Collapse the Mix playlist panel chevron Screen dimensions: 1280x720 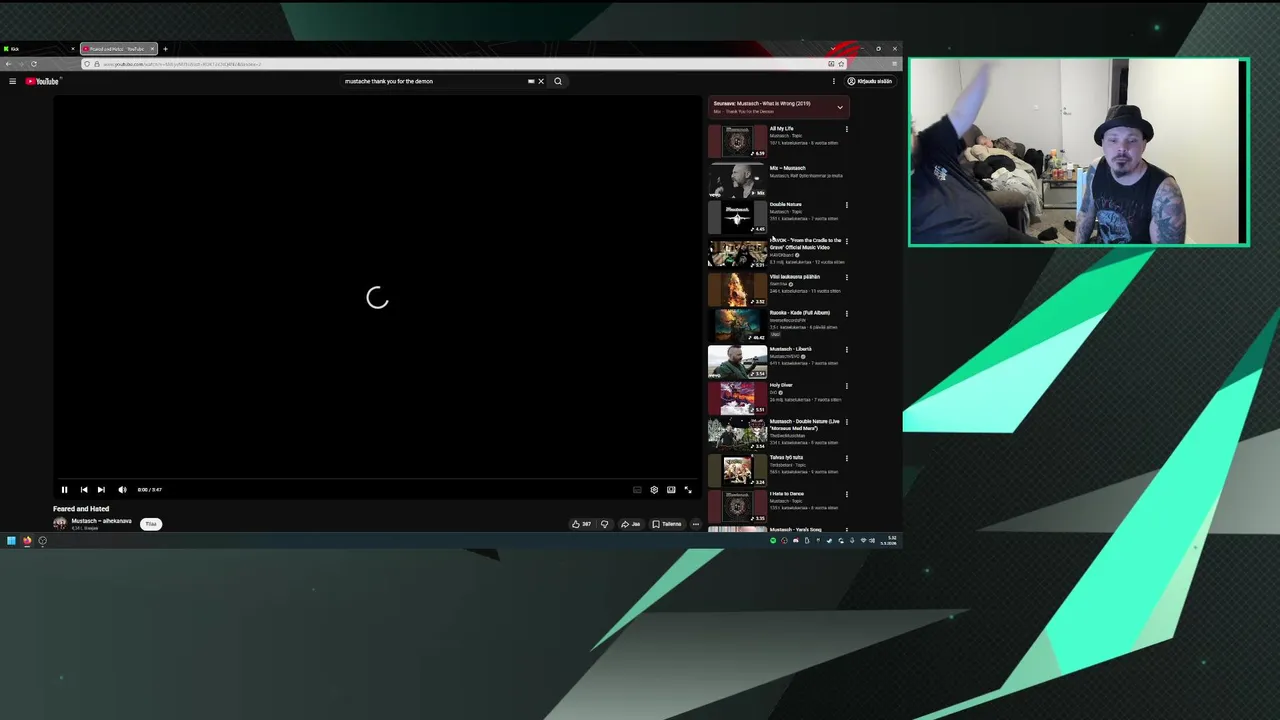(x=840, y=107)
